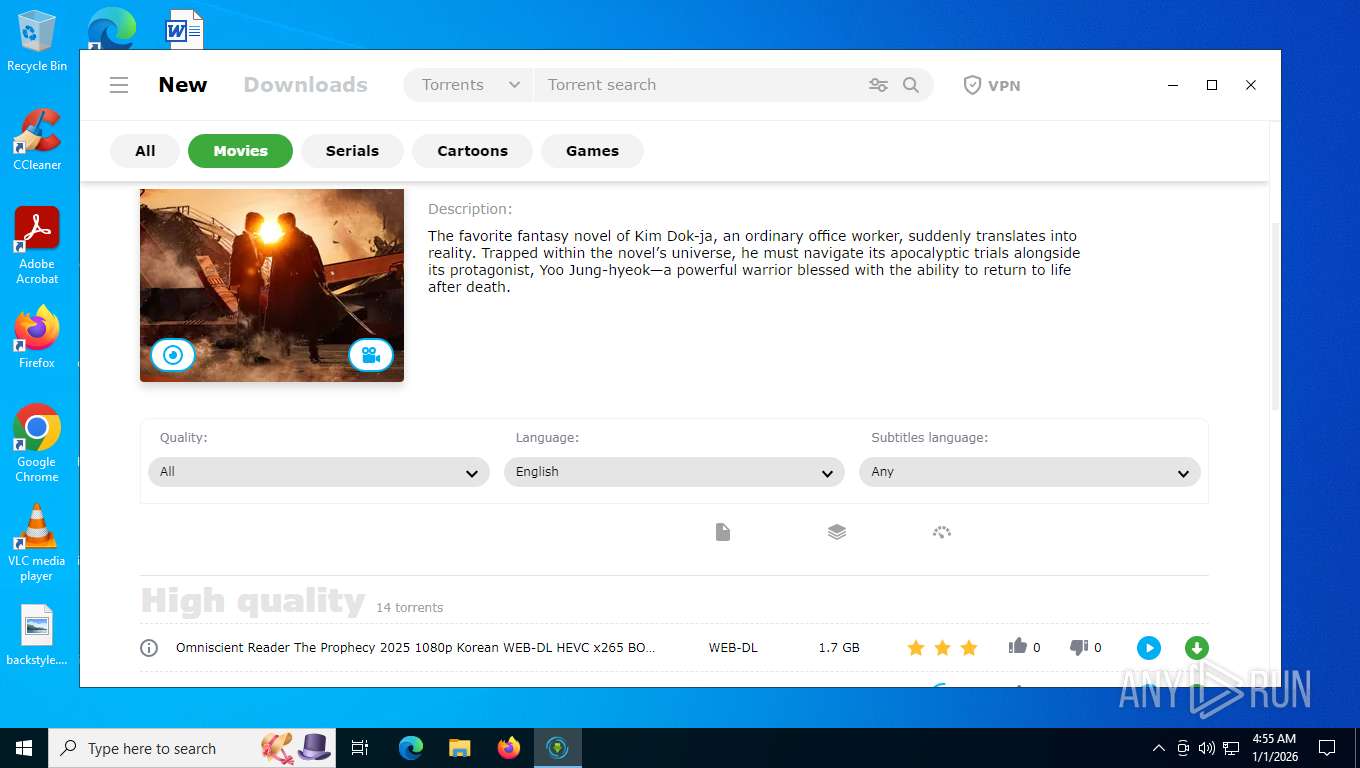Click the taskbar clock showing 4:55 AM
Viewport: 1360px width, 768px height.
click(x=1274, y=748)
